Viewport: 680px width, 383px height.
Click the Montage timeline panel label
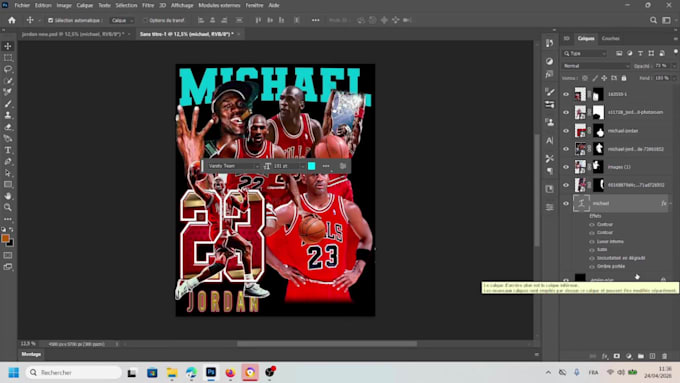[31, 354]
